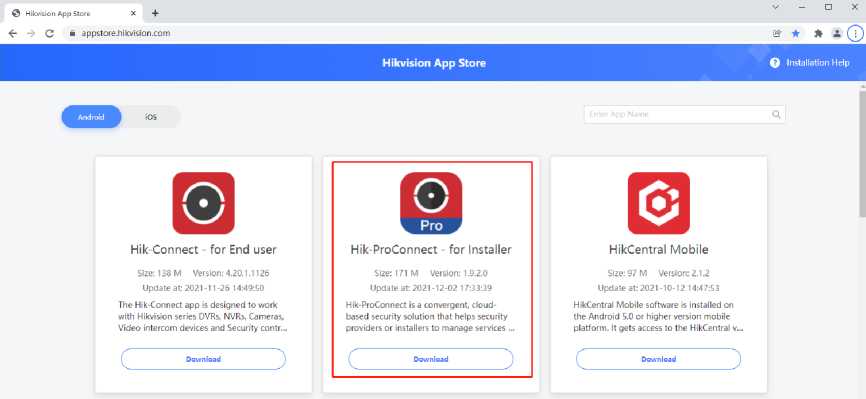
Task: Click the share page icon in address bar
Action: 777,33
